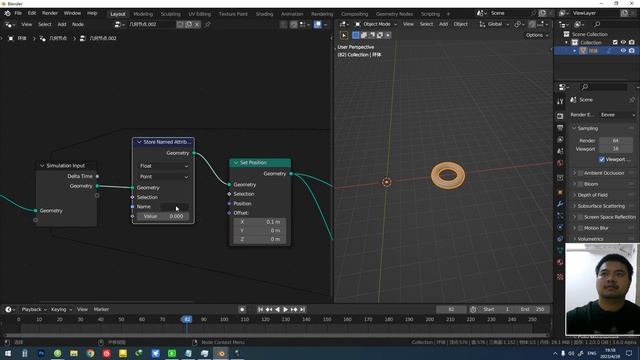
Task: Click the Windows Start button
Action: click(8, 353)
